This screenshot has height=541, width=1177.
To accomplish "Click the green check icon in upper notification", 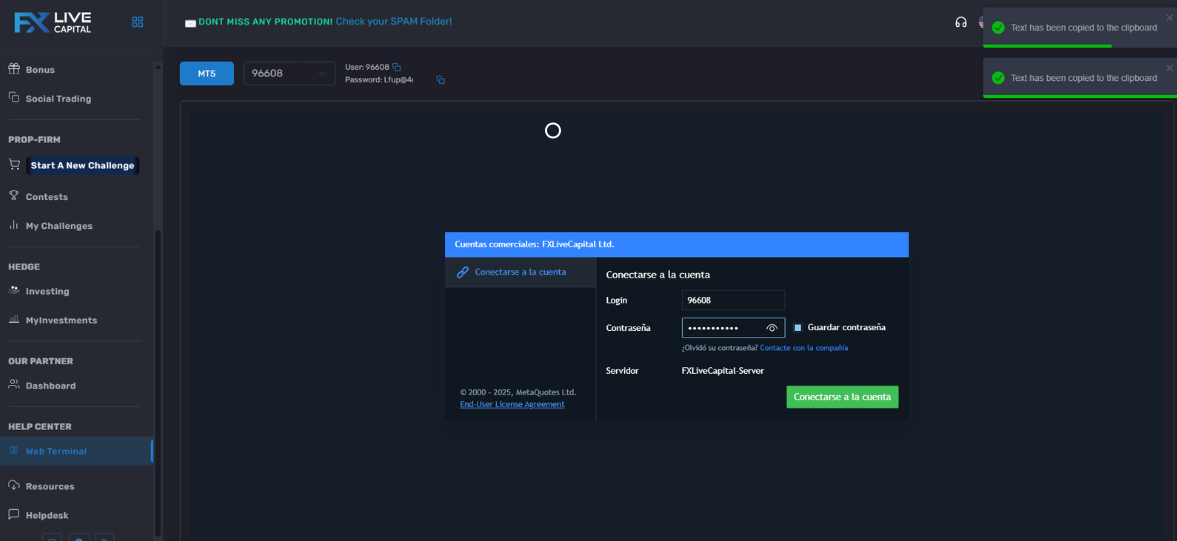I will [x=998, y=28].
